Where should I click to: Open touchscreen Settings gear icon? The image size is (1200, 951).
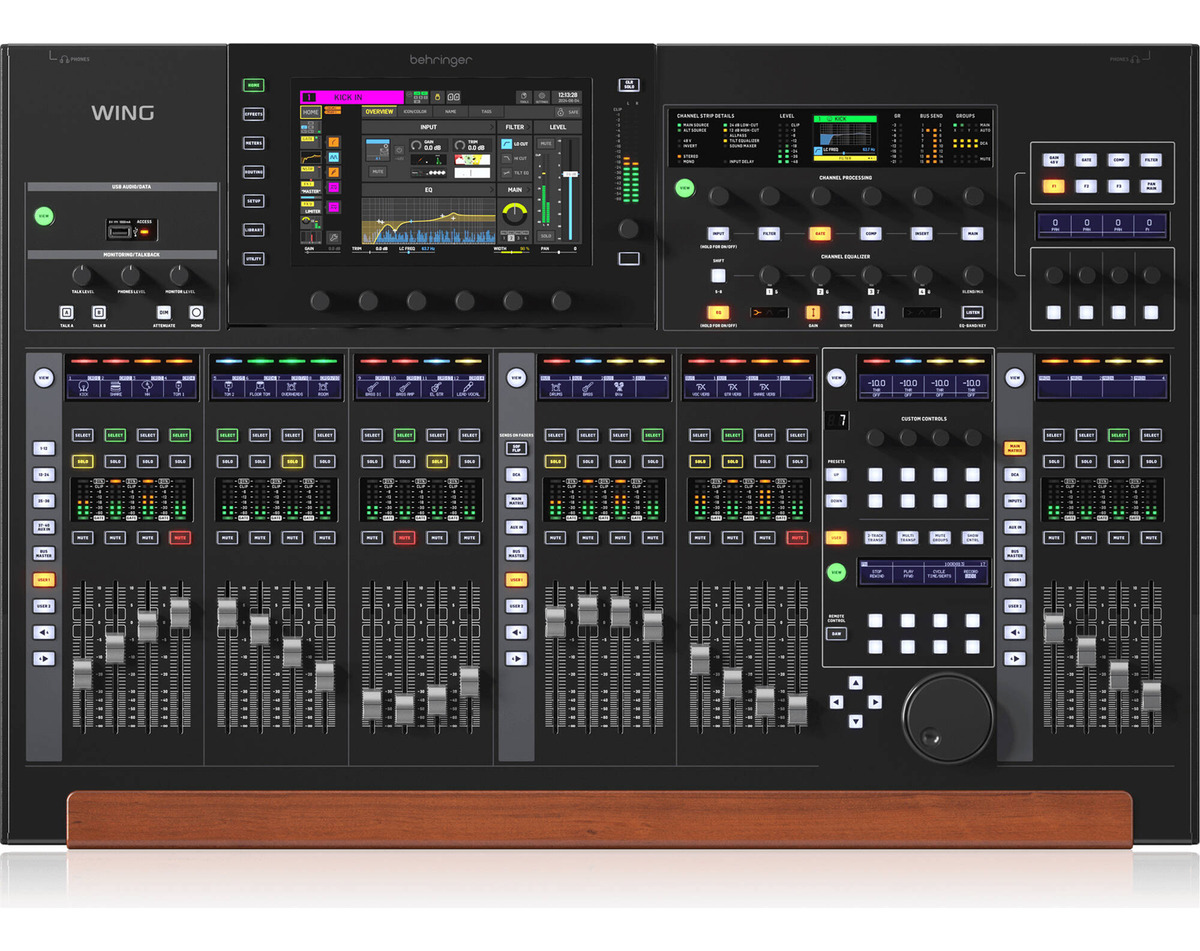(x=541, y=97)
